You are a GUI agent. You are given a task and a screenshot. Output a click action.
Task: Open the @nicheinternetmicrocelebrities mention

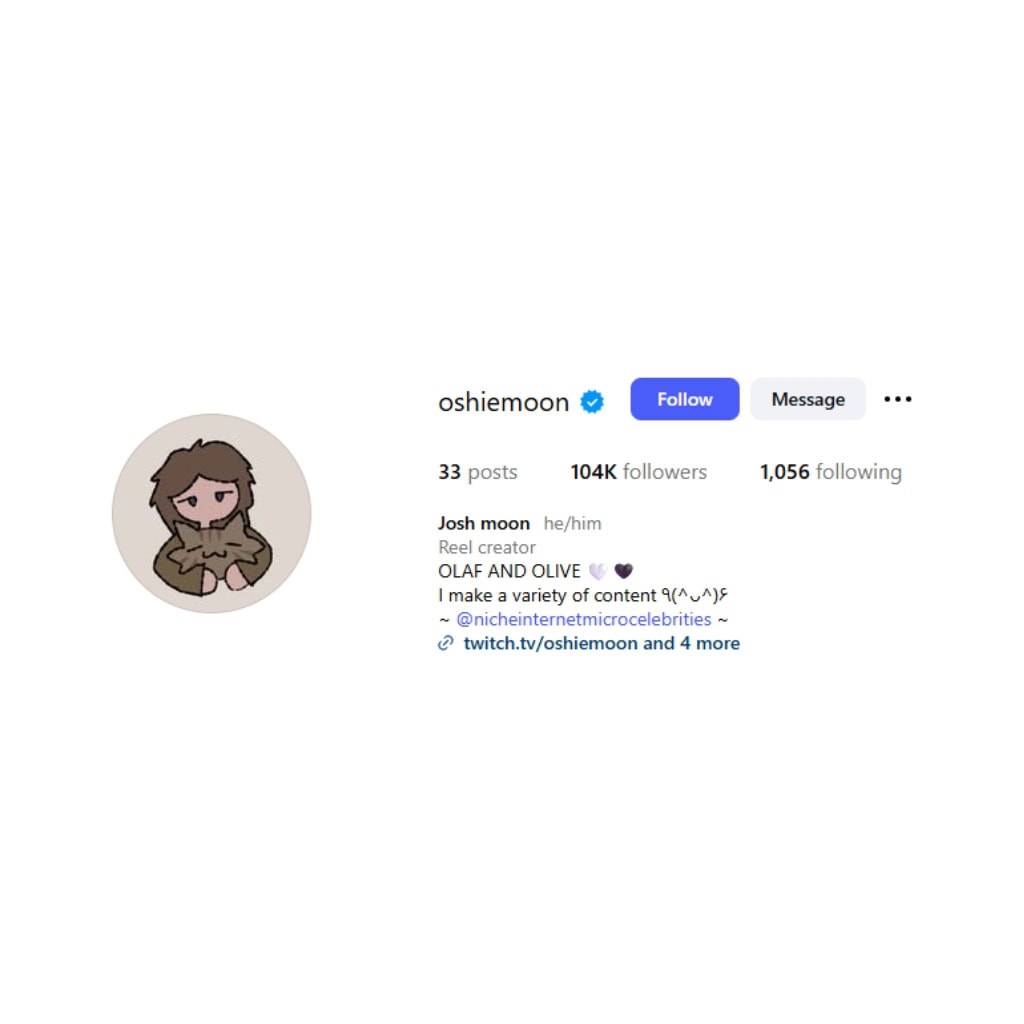[x=583, y=619]
